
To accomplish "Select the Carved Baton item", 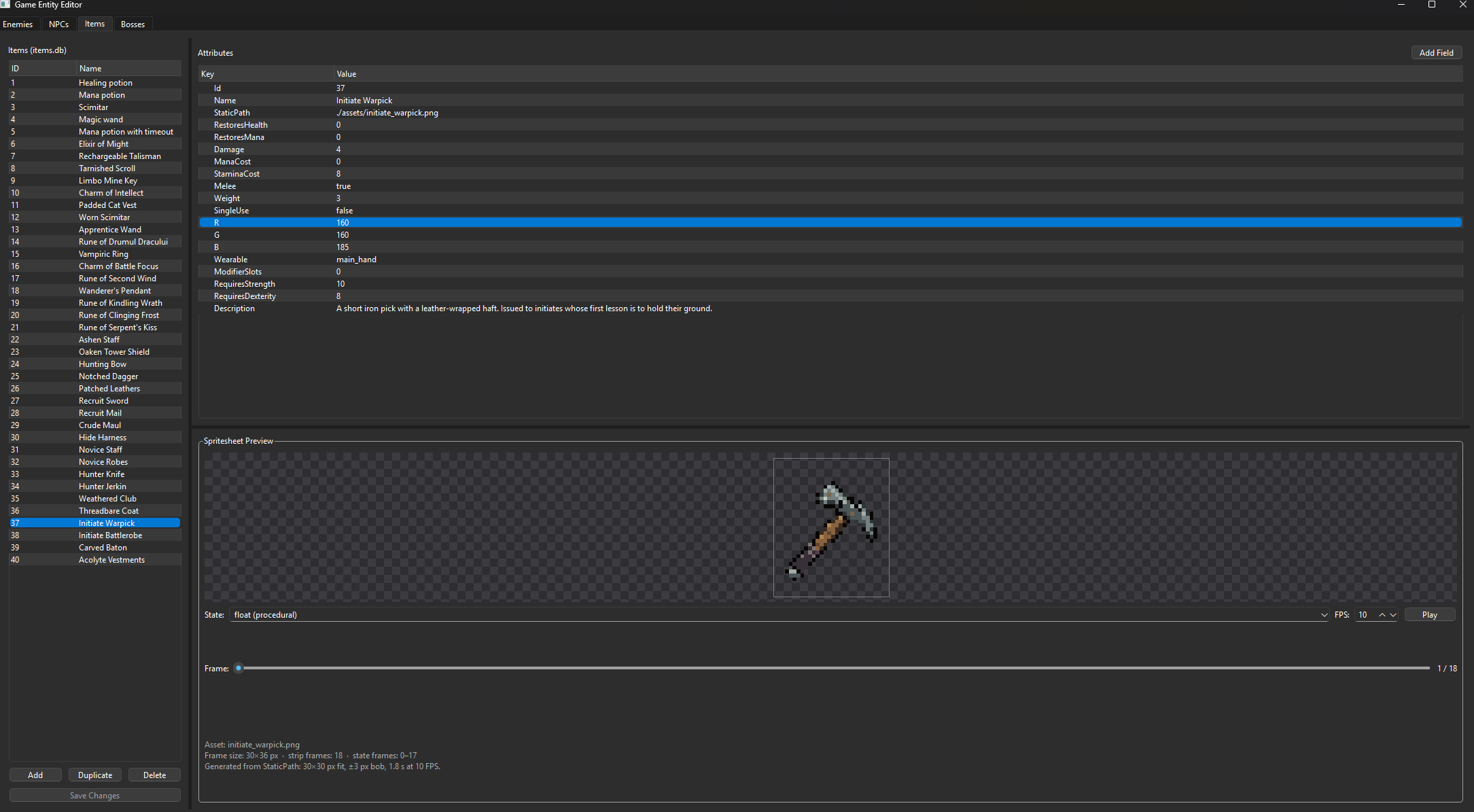I will pyautogui.click(x=95, y=547).
